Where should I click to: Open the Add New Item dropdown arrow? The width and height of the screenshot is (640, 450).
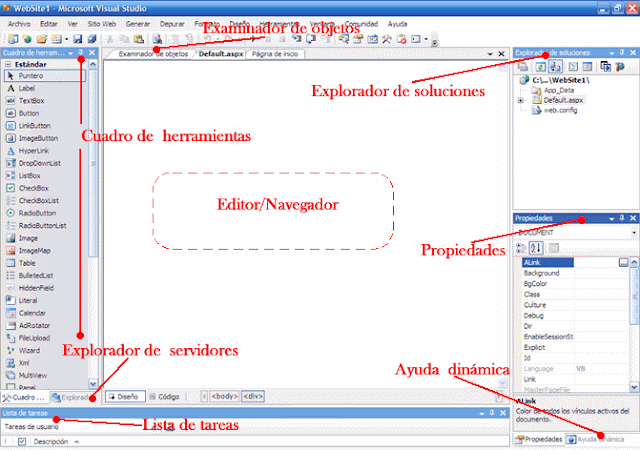click(66, 40)
